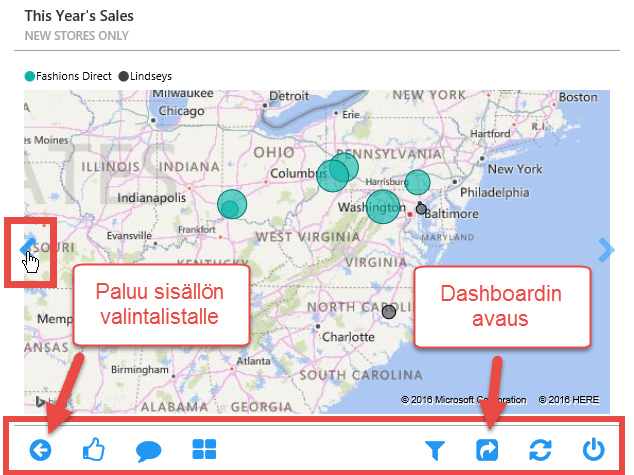Open the four-tile grid view icon
This screenshot has height=475, width=634.
click(x=204, y=449)
